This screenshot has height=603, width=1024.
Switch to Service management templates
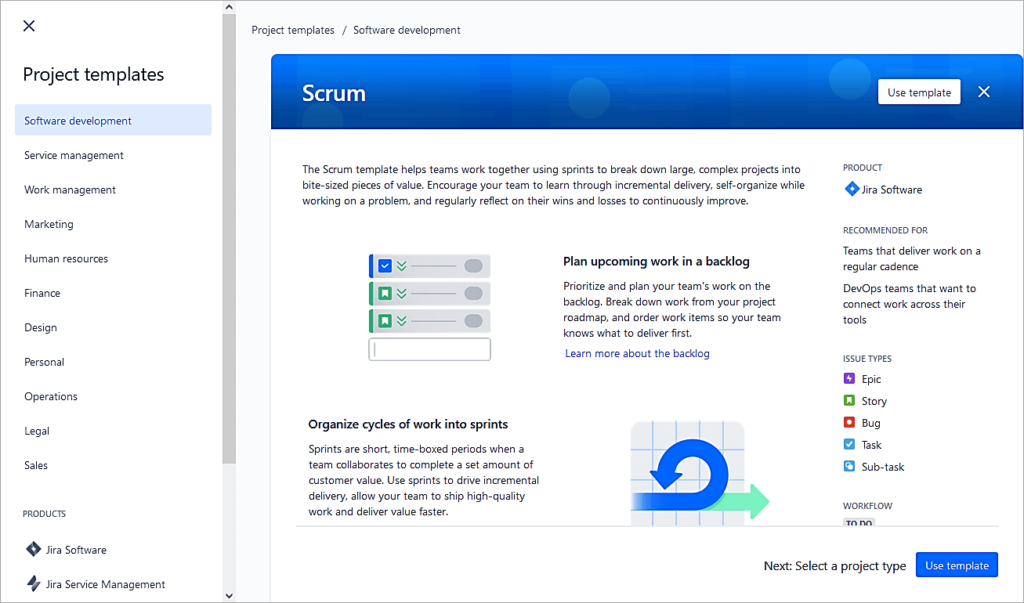pyautogui.click(x=73, y=155)
